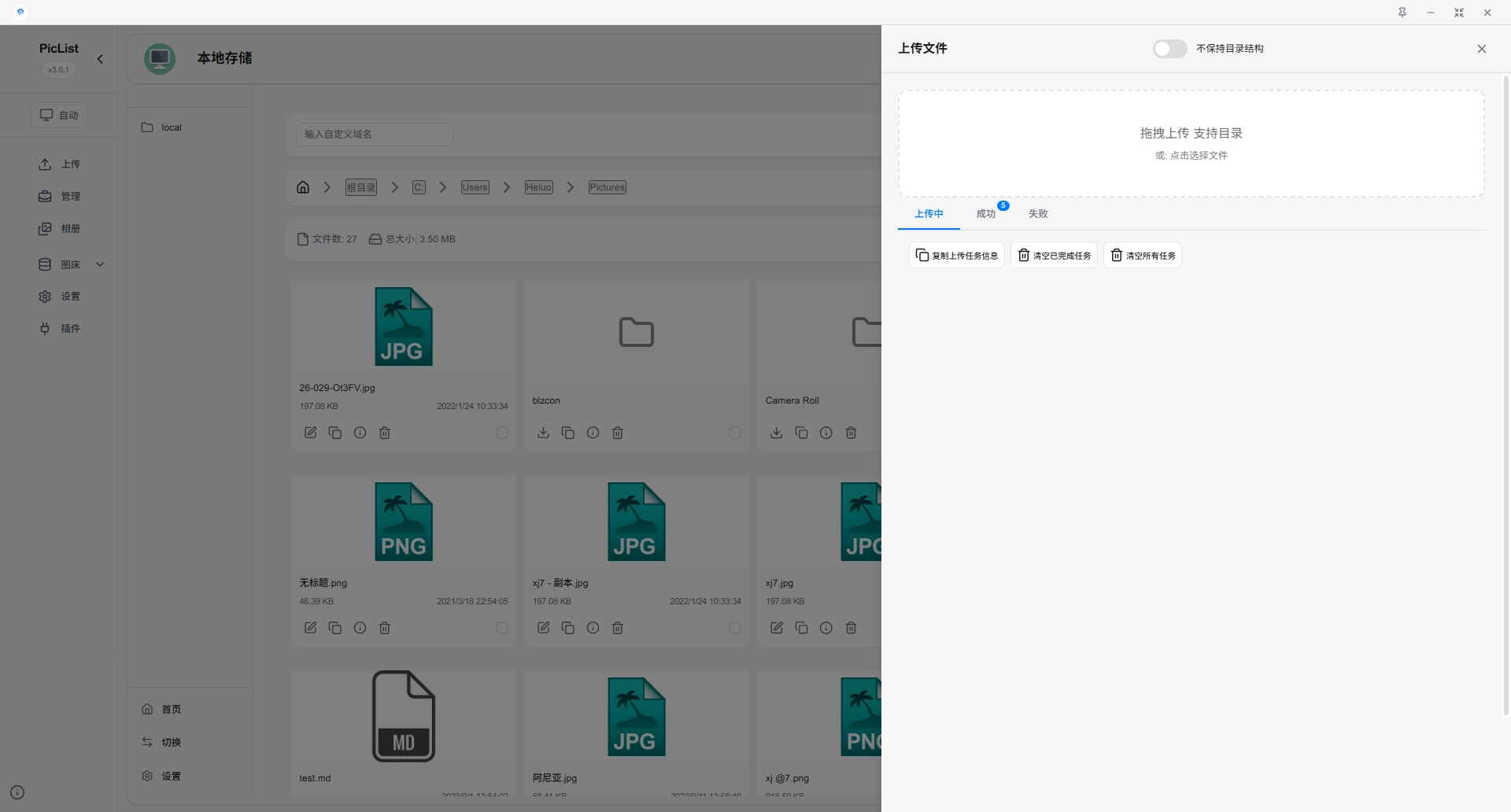Viewport: 1511px width, 812px height.
Task: Open the 插件 sidebar item
Action: pyautogui.click(x=59, y=329)
